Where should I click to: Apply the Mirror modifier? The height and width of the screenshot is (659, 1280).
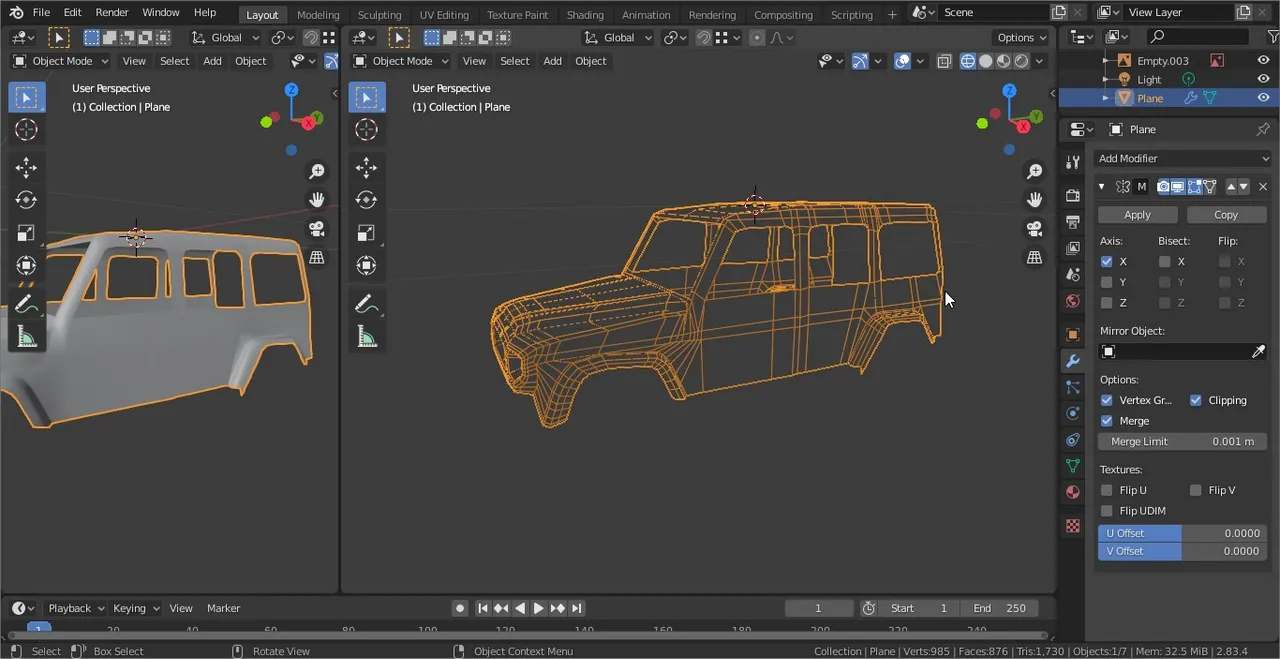point(1138,215)
